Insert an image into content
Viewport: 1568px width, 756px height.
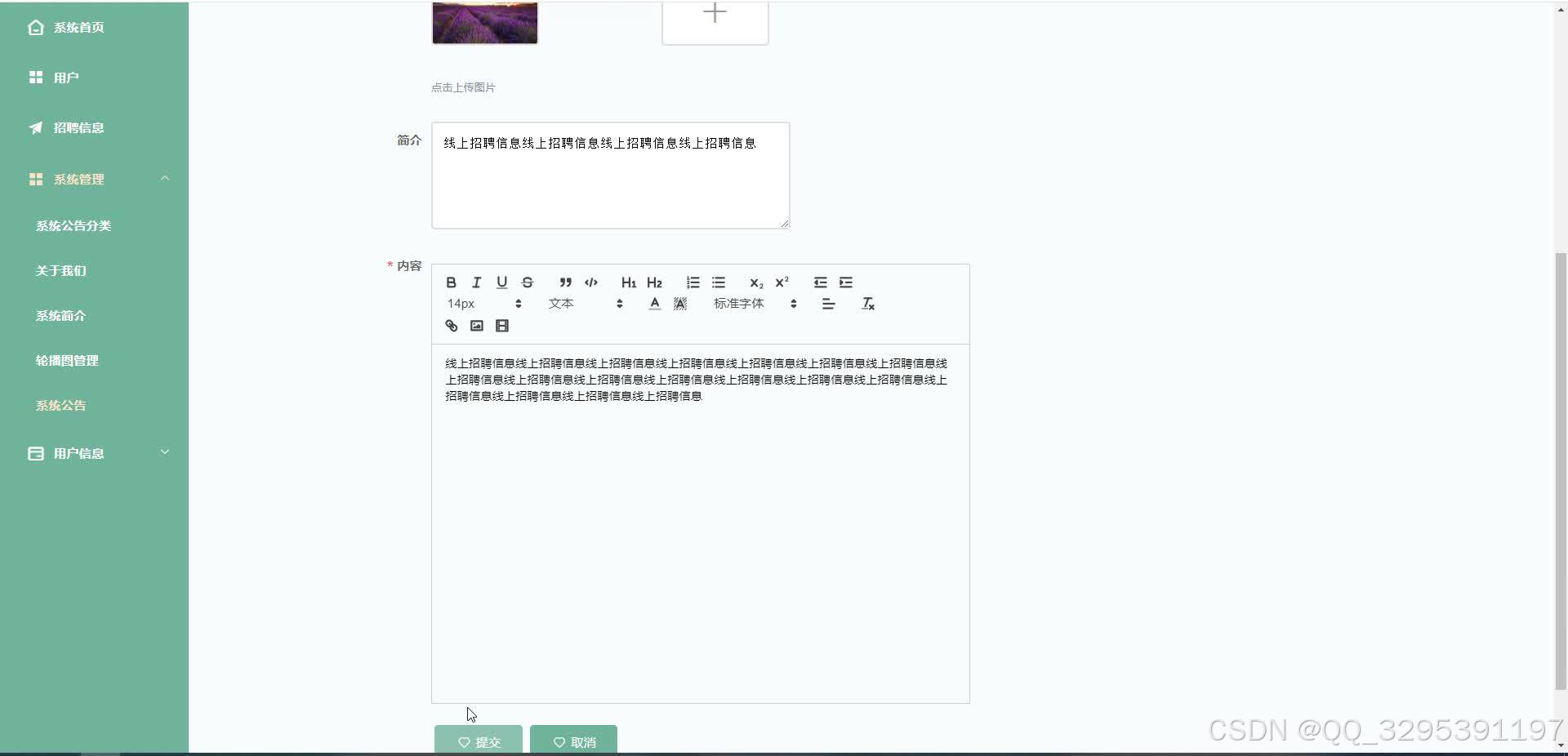click(x=477, y=326)
